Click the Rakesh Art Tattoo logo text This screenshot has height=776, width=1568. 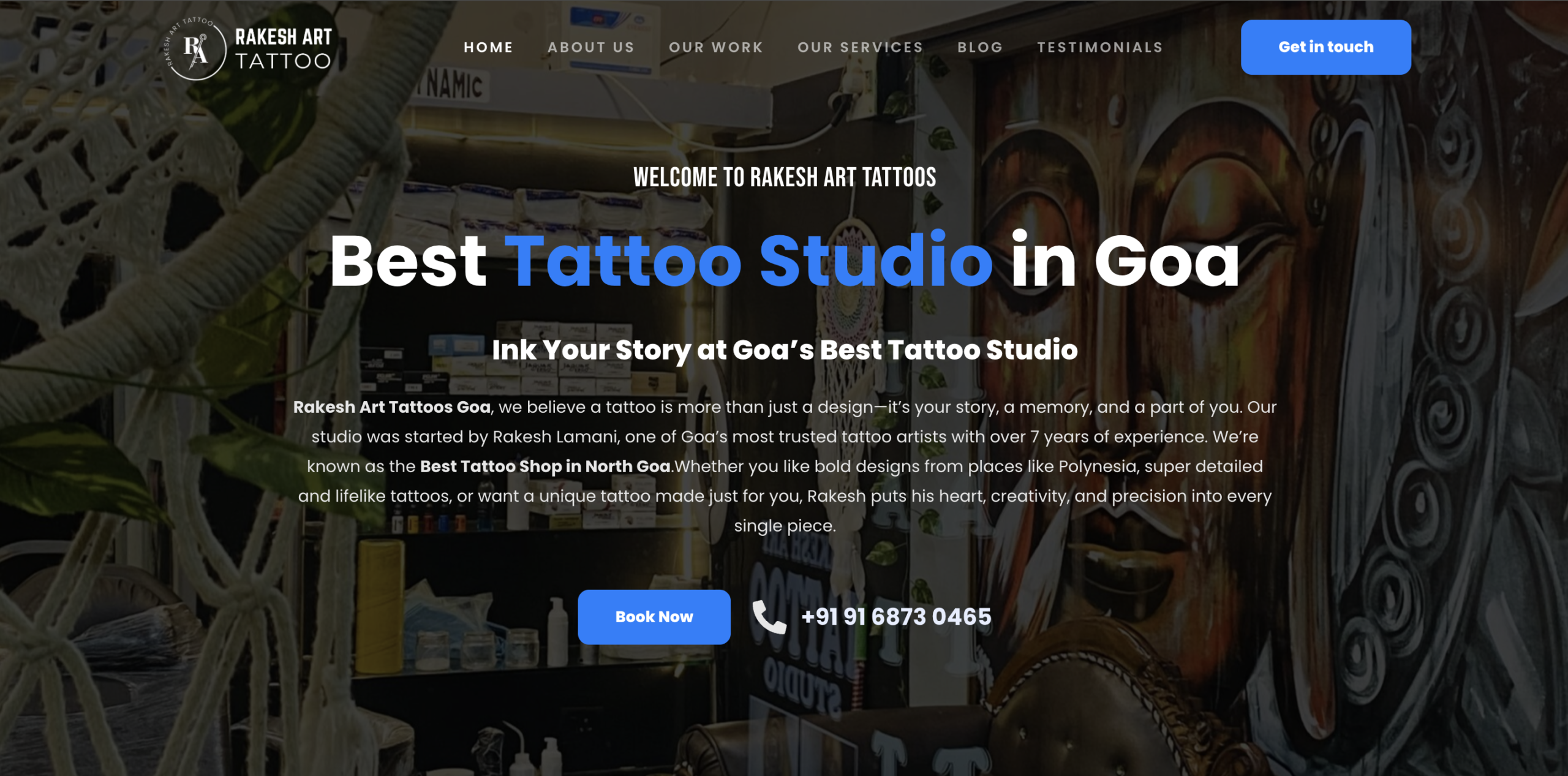[284, 49]
